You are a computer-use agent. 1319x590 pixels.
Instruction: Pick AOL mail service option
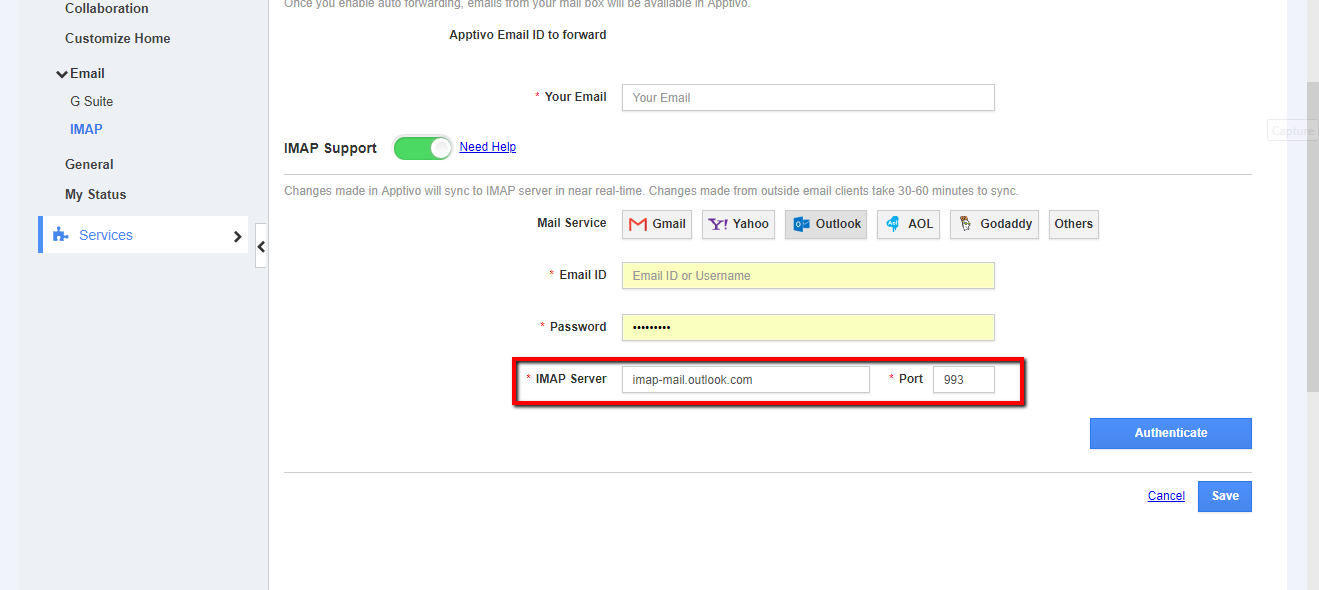coord(908,224)
